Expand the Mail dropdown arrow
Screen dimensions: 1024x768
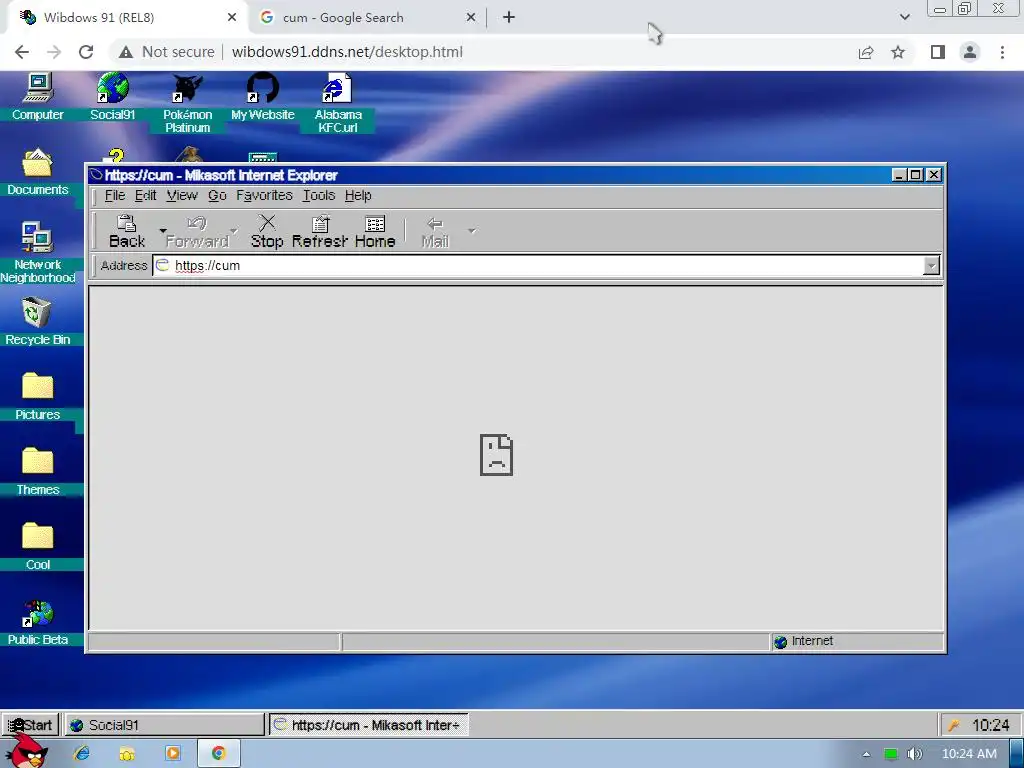[472, 231]
